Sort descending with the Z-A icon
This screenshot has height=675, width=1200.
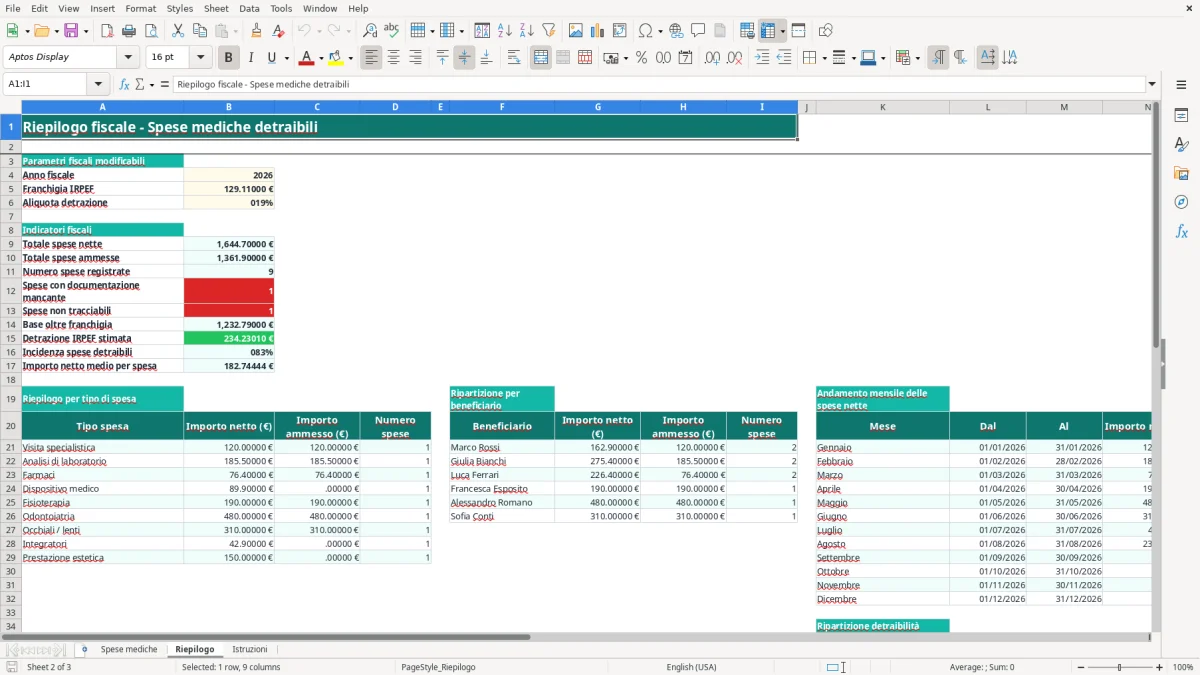click(527, 31)
